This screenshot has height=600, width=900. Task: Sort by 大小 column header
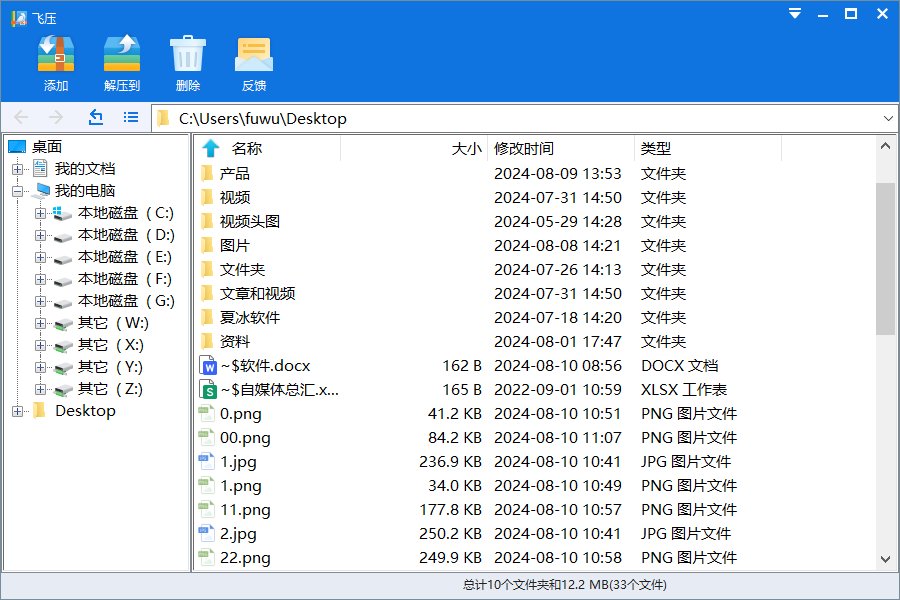click(x=466, y=149)
